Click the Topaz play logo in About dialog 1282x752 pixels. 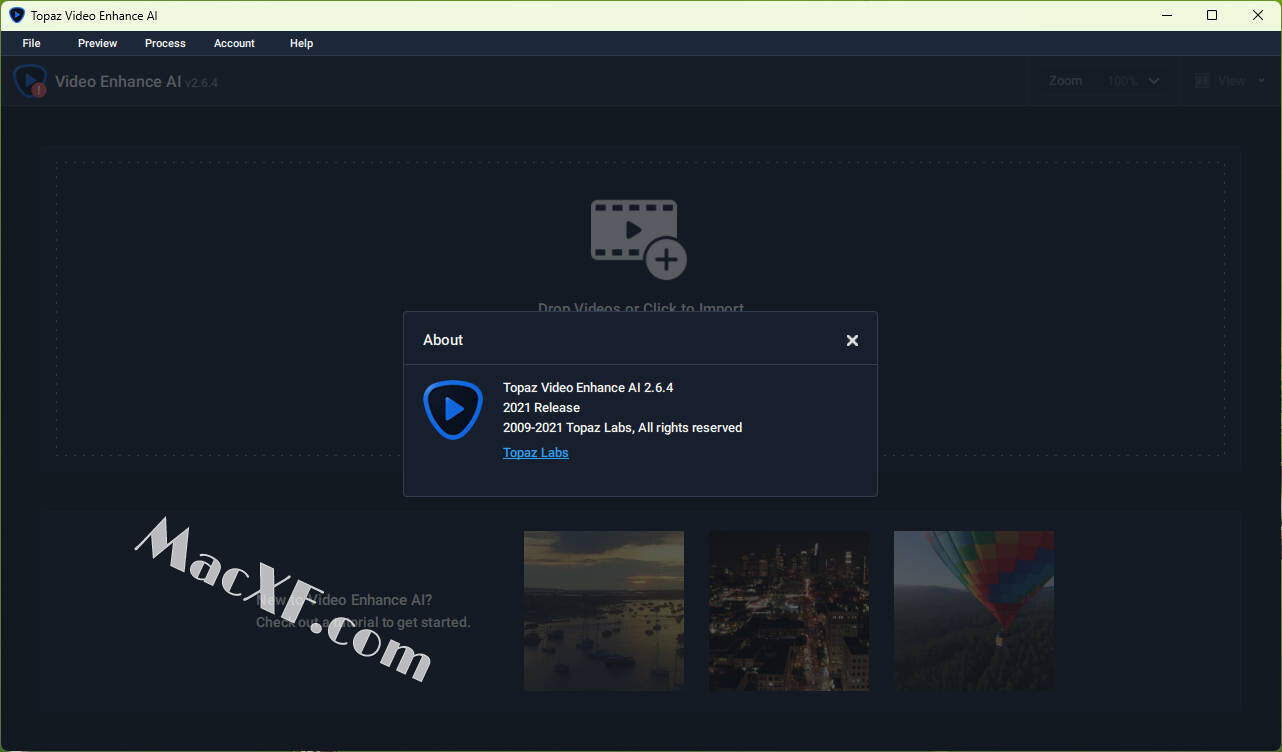pos(453,409)
